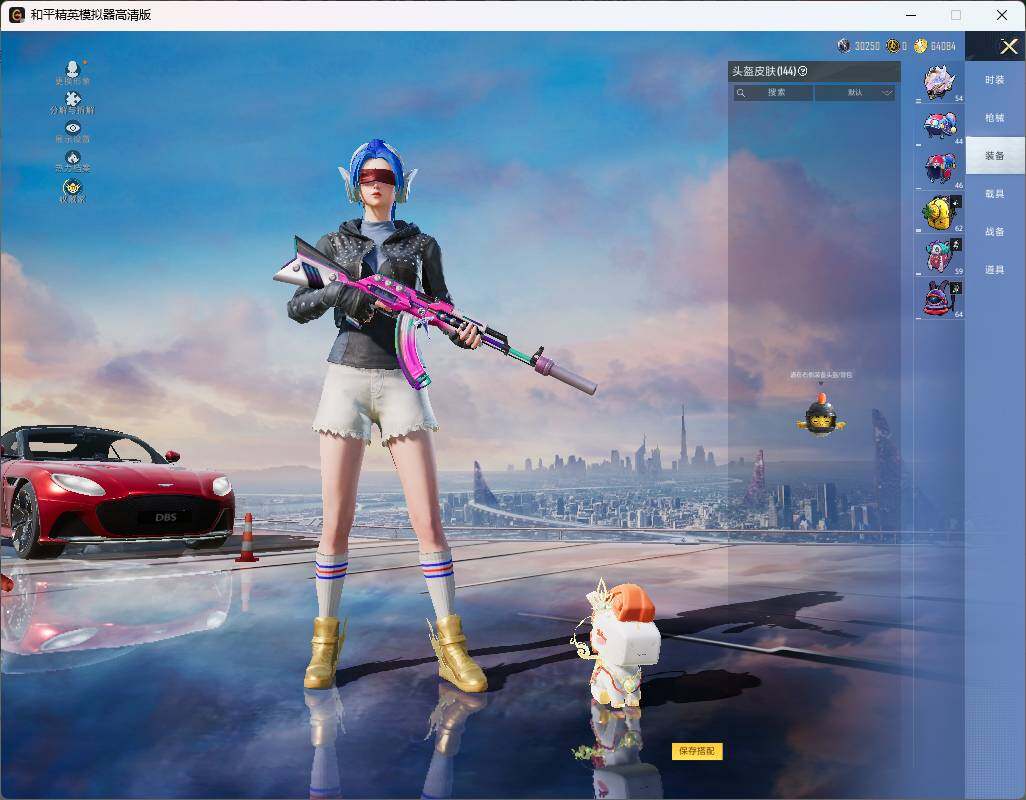This screenshot has height=800, width=1026.
Task: Click small badge icon on thumbnail 59
Action: 956,245
